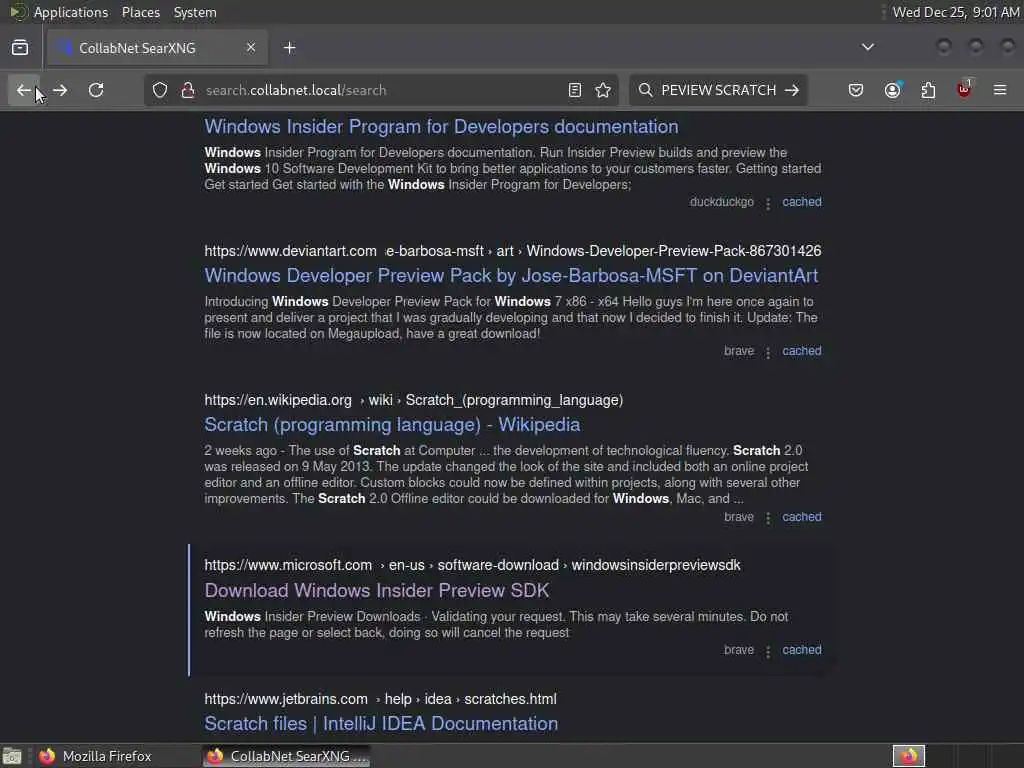This screenshot has height=768, width=1024.
Task: Click the connection security lock icon
Action: tap(188, 90)
